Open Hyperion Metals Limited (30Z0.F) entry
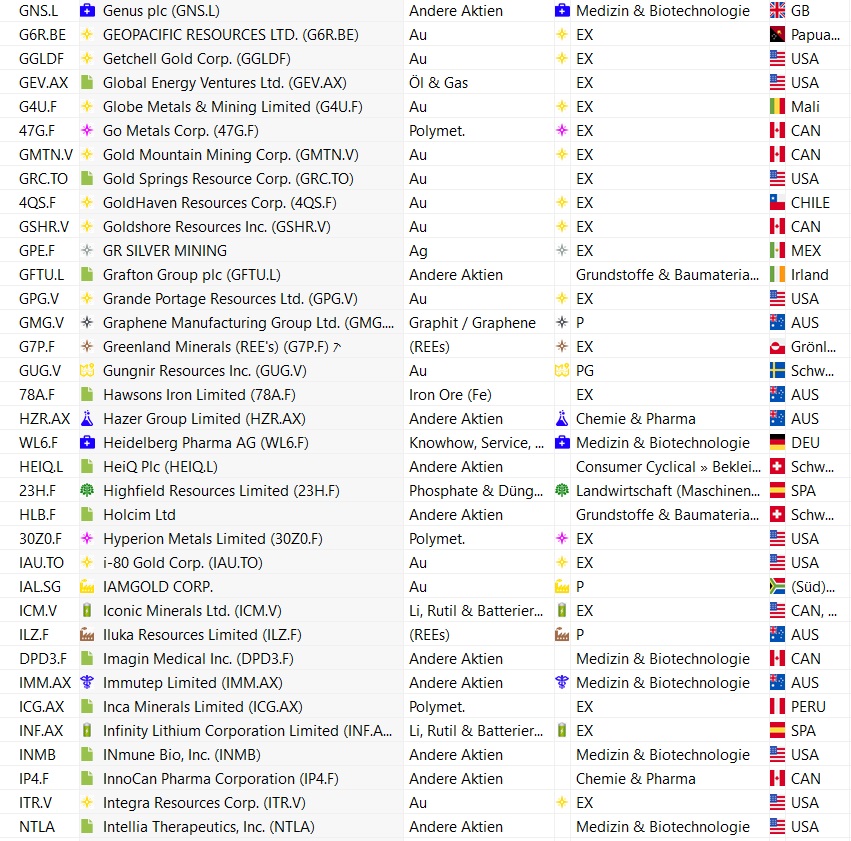Screen dimensions: 851x841 213,539
